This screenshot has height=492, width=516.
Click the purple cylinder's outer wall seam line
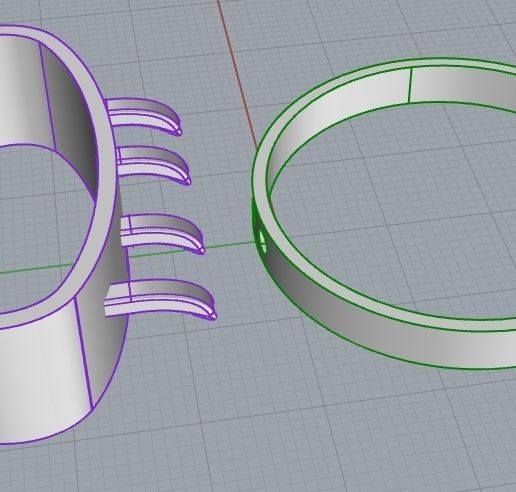pos(83,353)
